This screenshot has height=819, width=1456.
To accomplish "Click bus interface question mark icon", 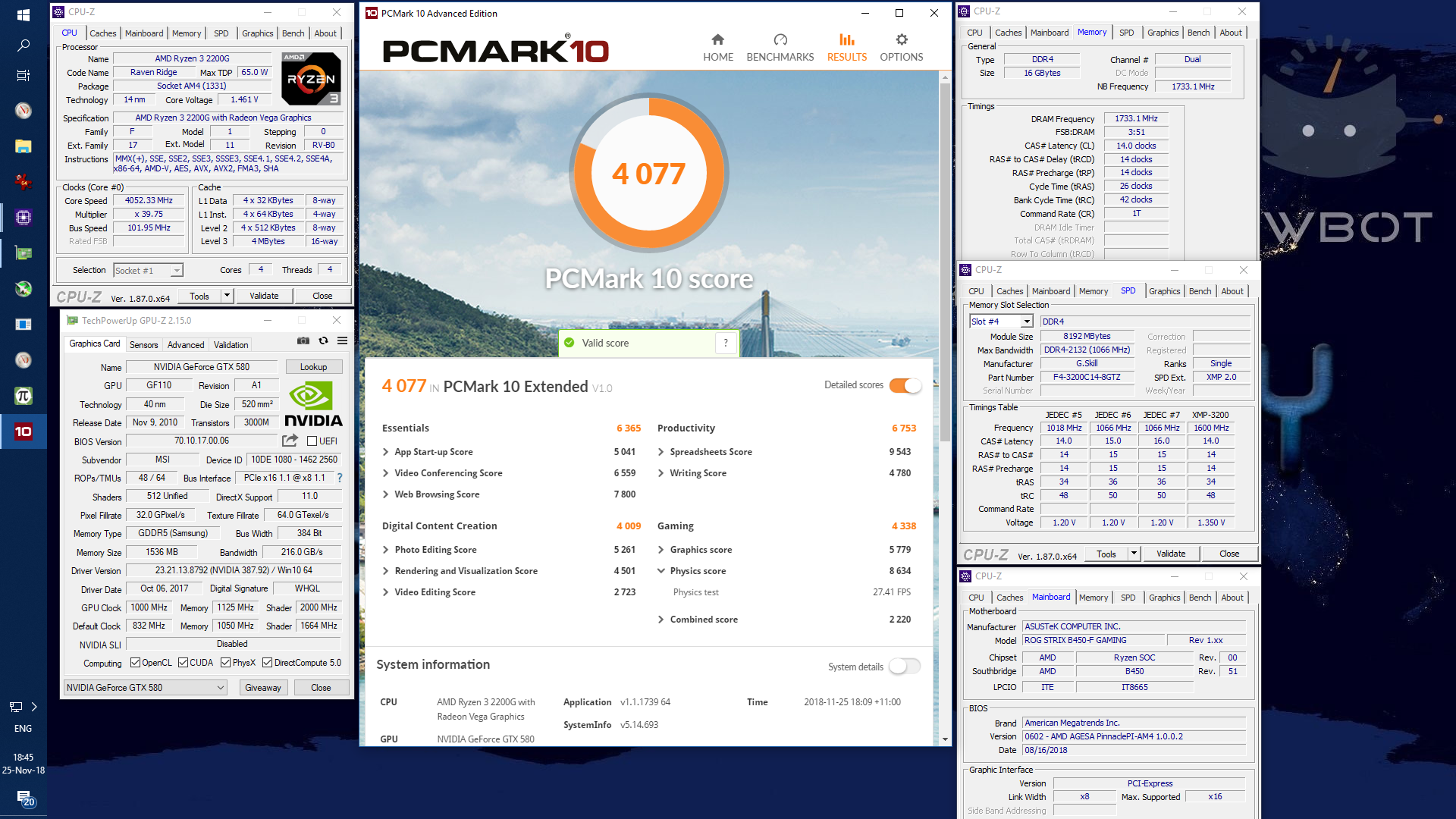I will tap(340, 478).
